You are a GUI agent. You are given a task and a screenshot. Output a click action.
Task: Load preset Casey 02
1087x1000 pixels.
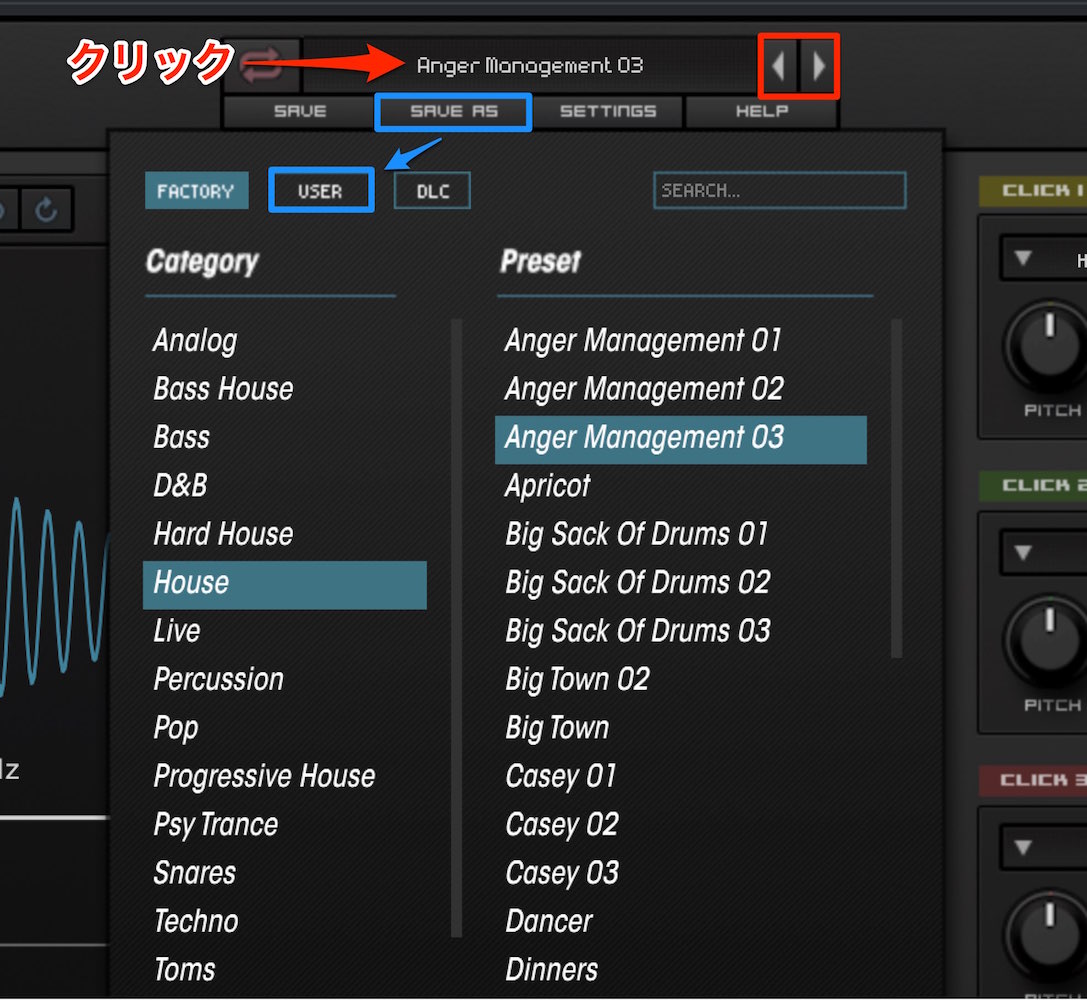[x=681, y=825]
